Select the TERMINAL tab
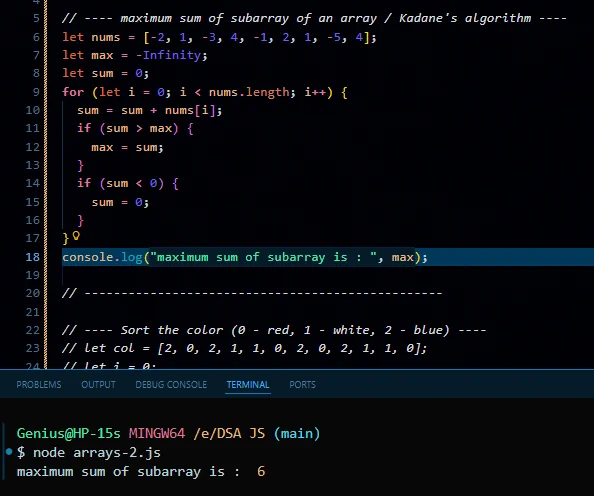This screenshot has width=594, height=496. (248, 385)
